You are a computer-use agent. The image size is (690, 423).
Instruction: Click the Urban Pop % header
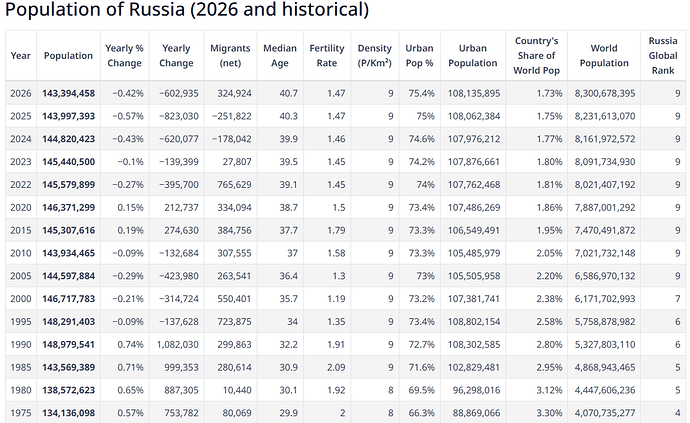[x=419, y=55]
